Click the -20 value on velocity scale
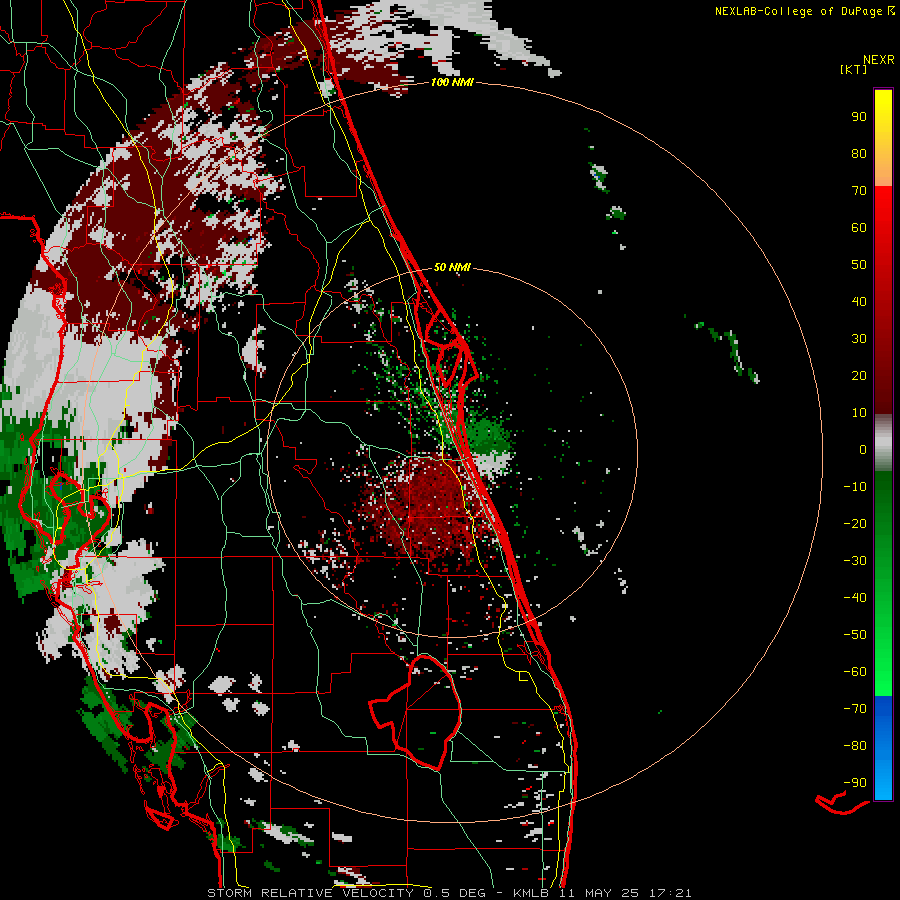This screenshot has height=900, width=900. pyautogui.click(x=855, y=524)
